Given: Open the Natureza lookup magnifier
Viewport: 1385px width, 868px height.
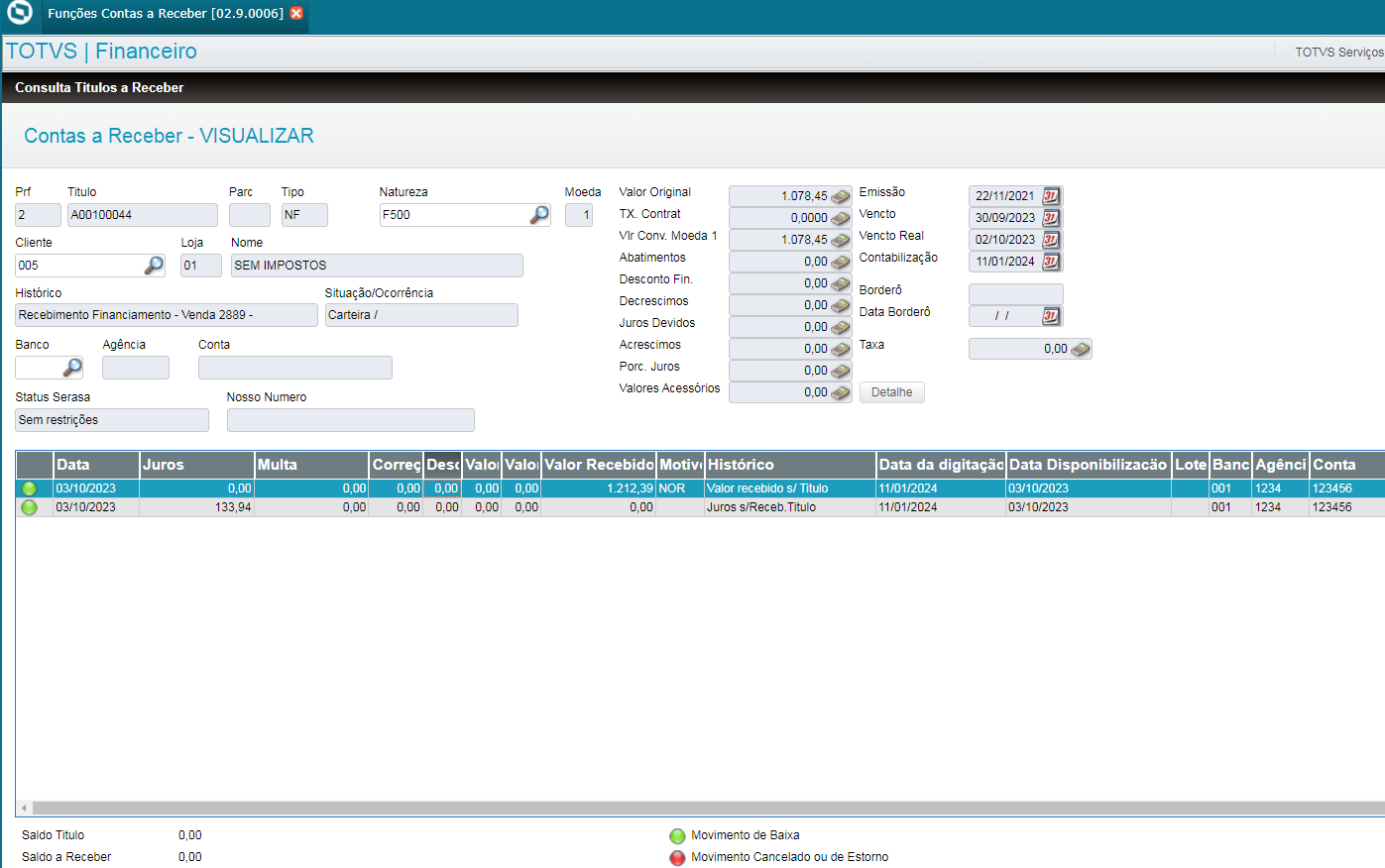Looking at the screenshot, I should click(x=539, y=215).
